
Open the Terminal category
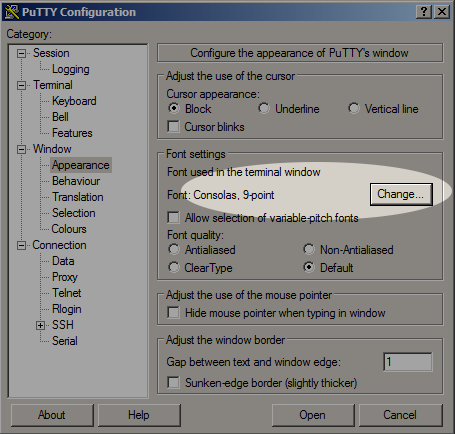coord(53,85)
